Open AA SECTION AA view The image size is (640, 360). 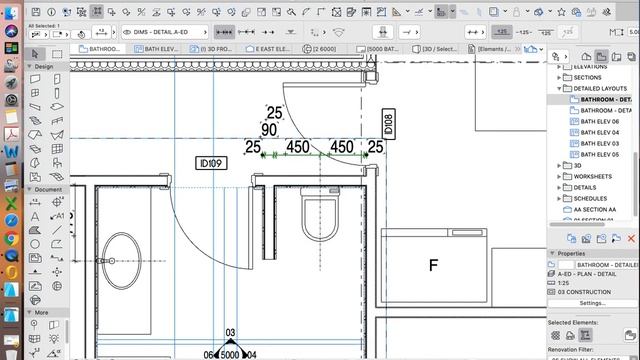(594, 209)
